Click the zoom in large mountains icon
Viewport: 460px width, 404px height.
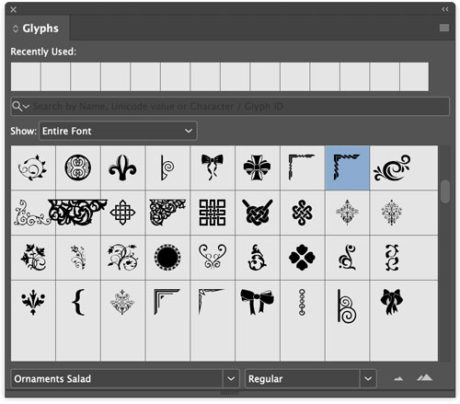tap(424, 378)
